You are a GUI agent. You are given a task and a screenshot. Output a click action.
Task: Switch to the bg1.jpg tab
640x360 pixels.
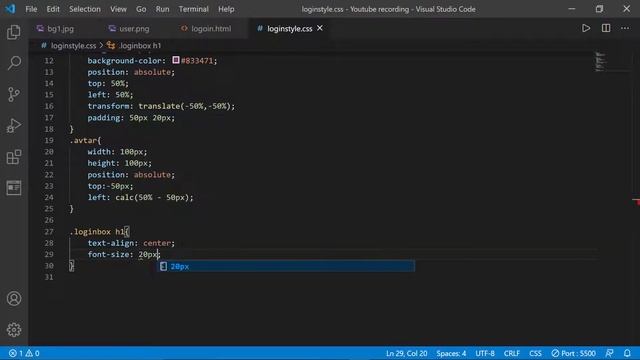tap(60, 29)
